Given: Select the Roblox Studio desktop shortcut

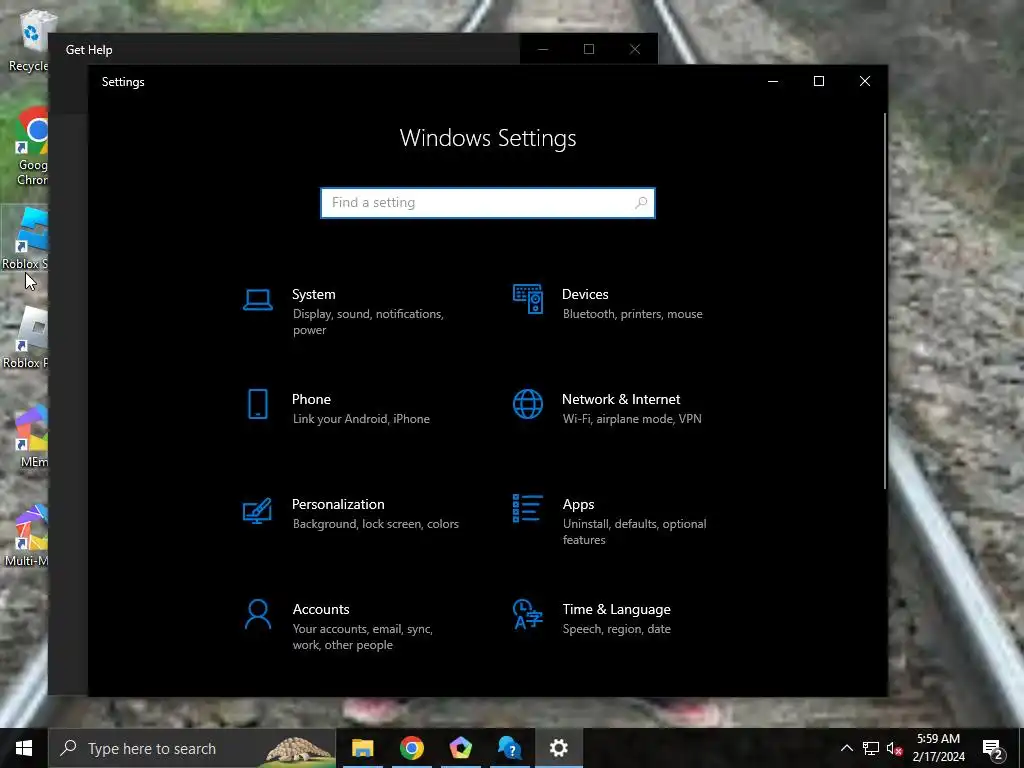Looking at the screenshot, I should tap(25, 238).
